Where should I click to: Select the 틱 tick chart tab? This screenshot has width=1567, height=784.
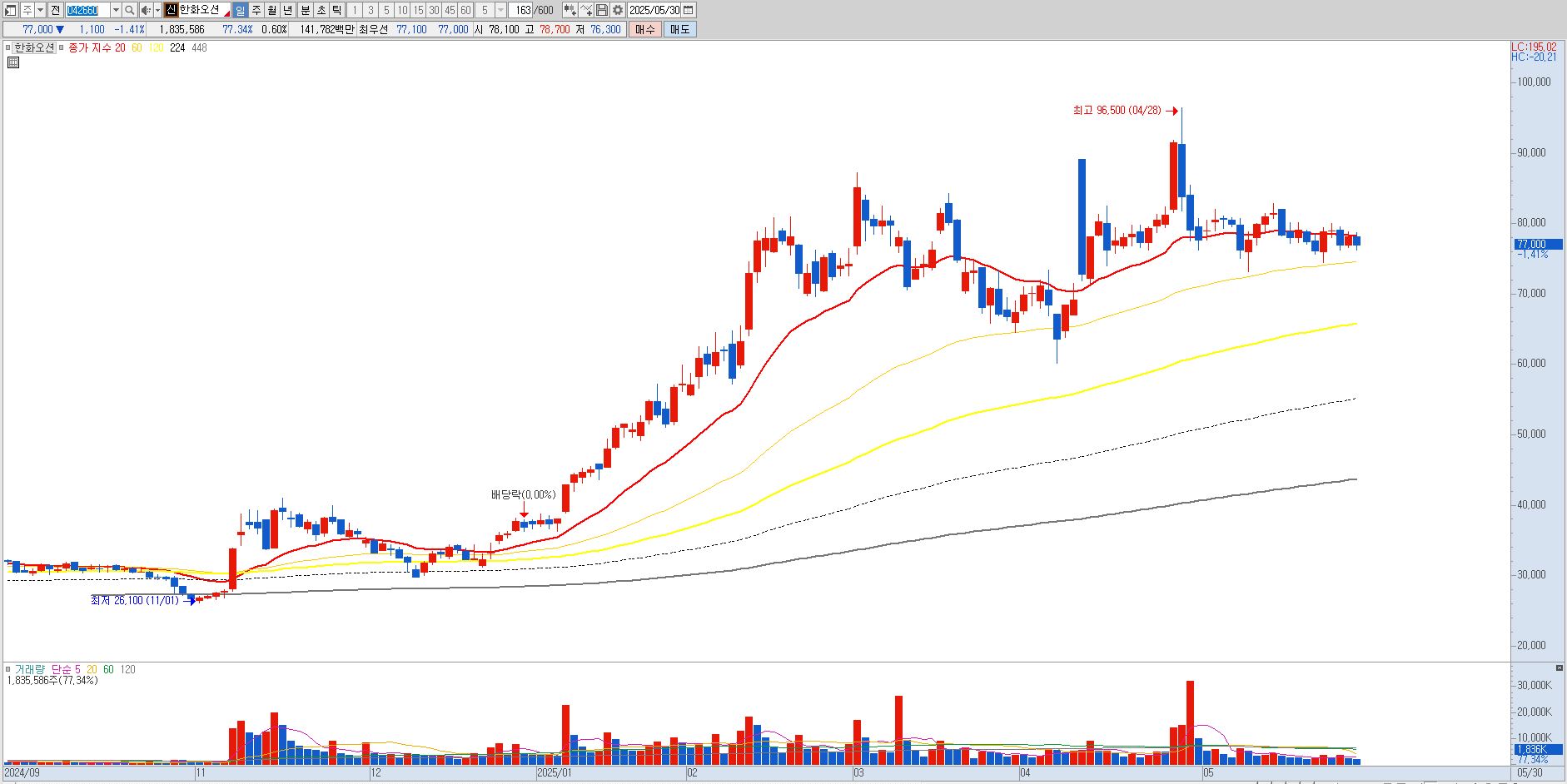coord(336,10)
